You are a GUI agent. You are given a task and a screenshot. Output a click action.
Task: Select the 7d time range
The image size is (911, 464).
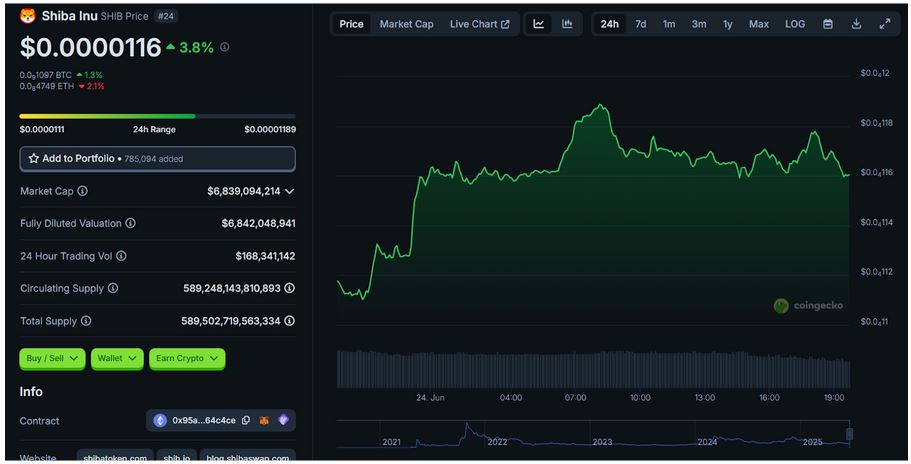tap(640, 24)
